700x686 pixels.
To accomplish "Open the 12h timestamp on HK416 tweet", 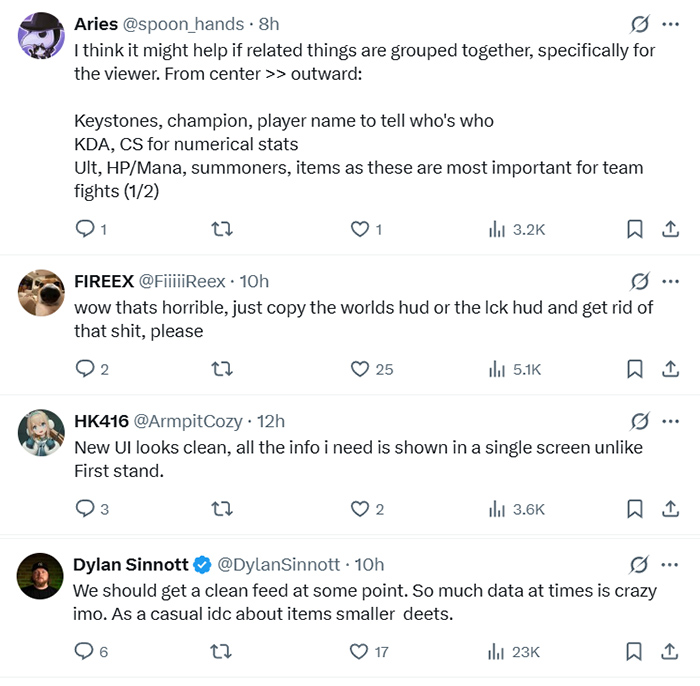I will (x=271, y=421).
